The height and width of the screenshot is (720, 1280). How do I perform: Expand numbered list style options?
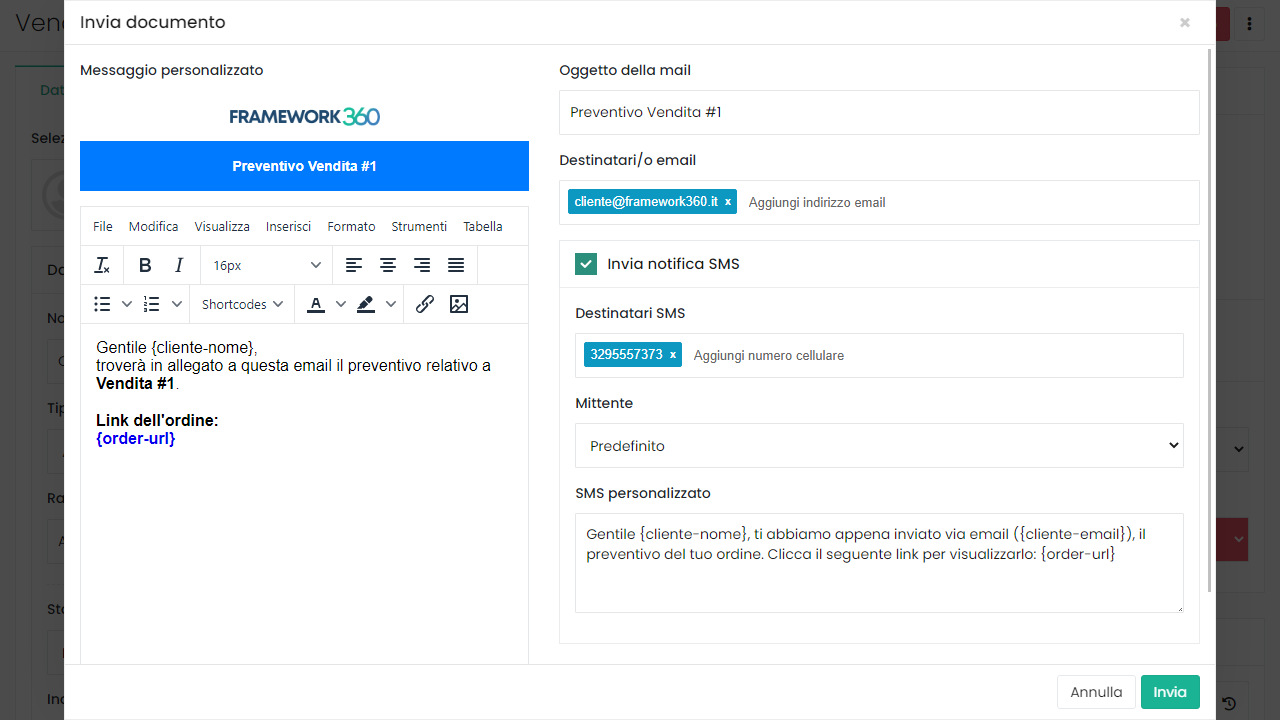[x=177, y=304]
